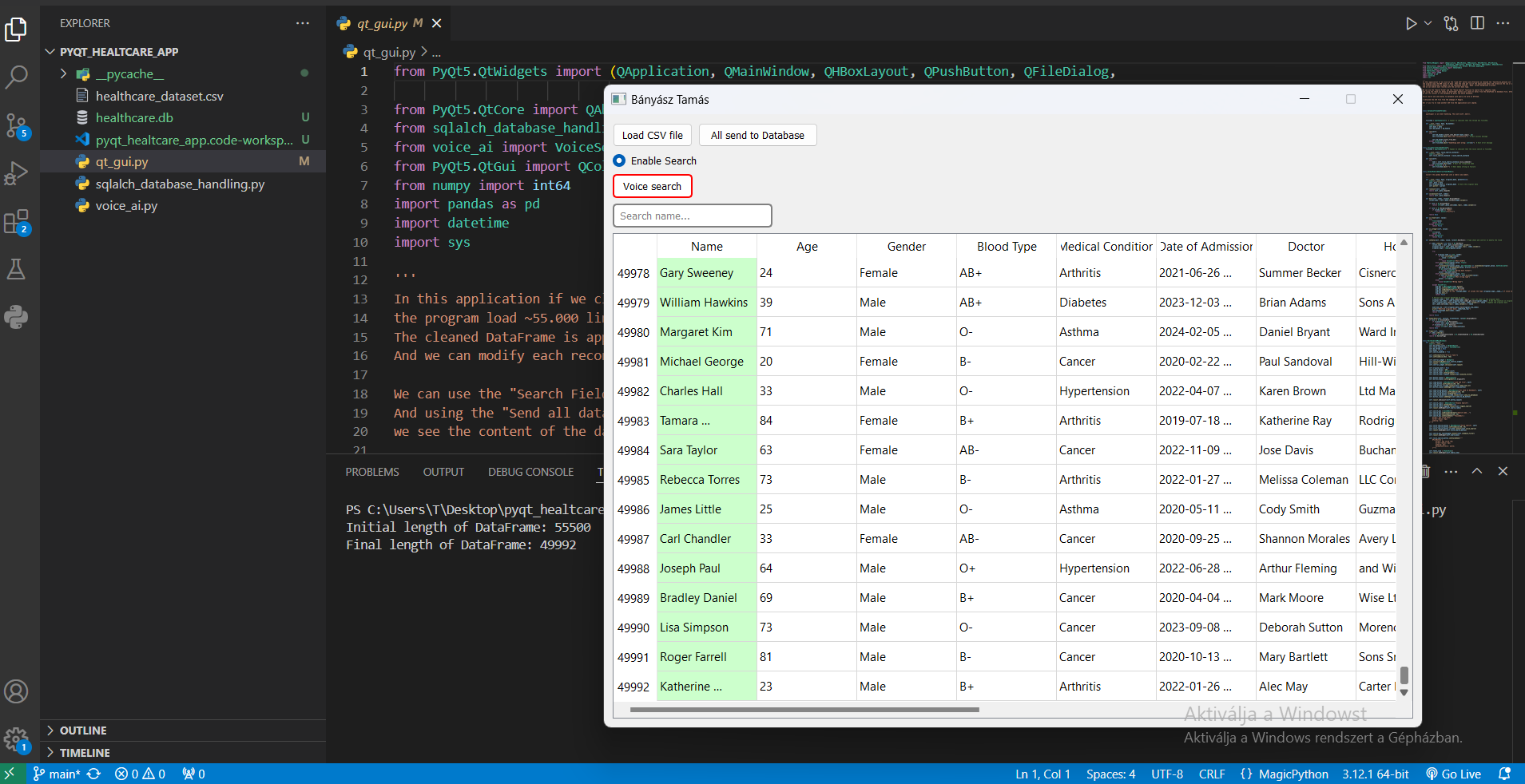Click Explorer more actions ellipsis

click(x=302, y=23)
